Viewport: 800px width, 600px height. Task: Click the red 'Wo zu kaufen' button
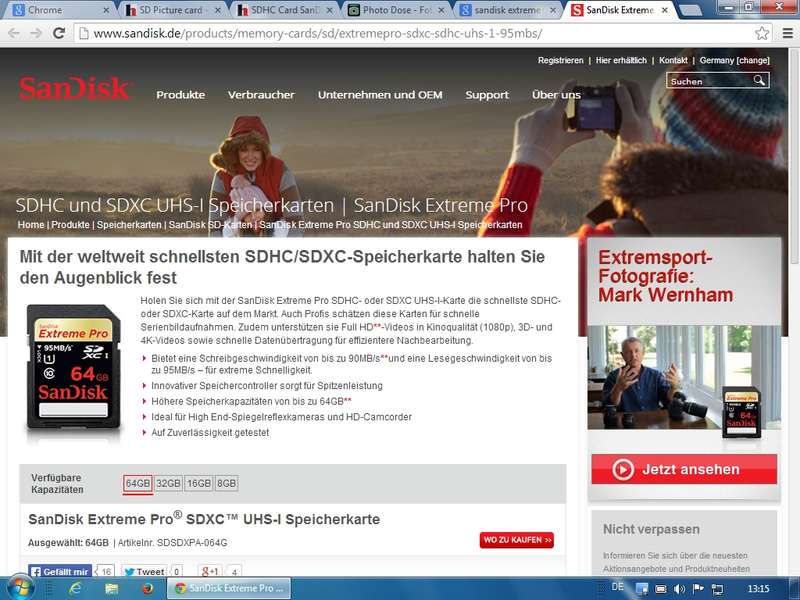pyautogui.click(x=516, y=540)
